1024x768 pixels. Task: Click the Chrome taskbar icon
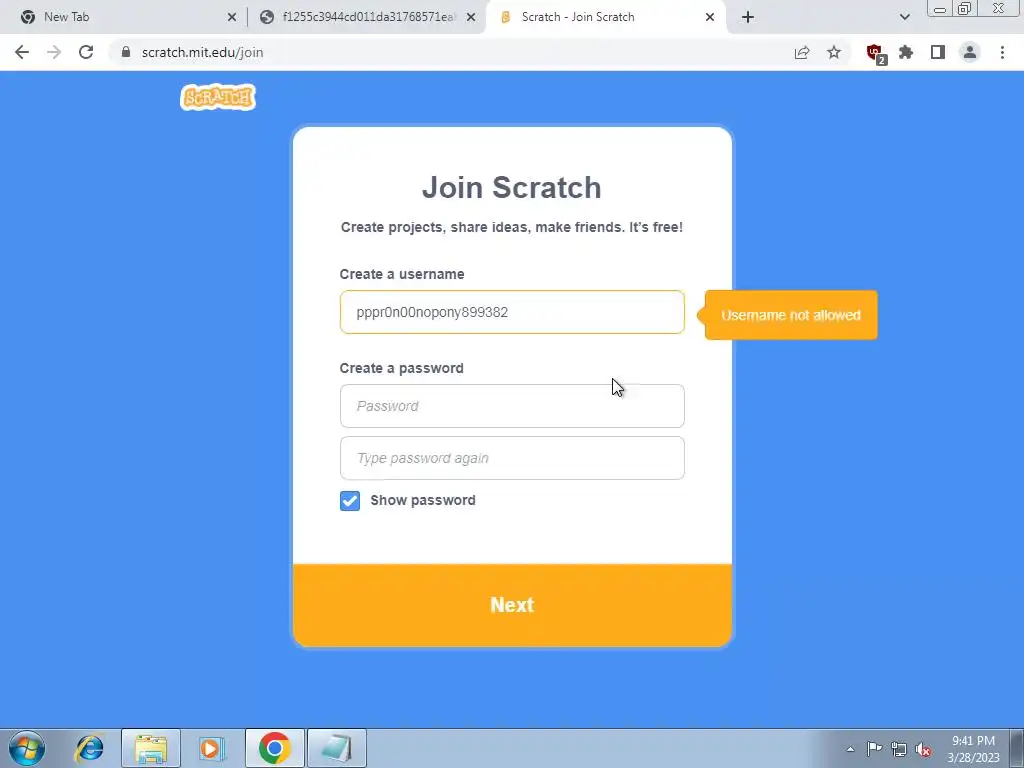pos(275,748)
